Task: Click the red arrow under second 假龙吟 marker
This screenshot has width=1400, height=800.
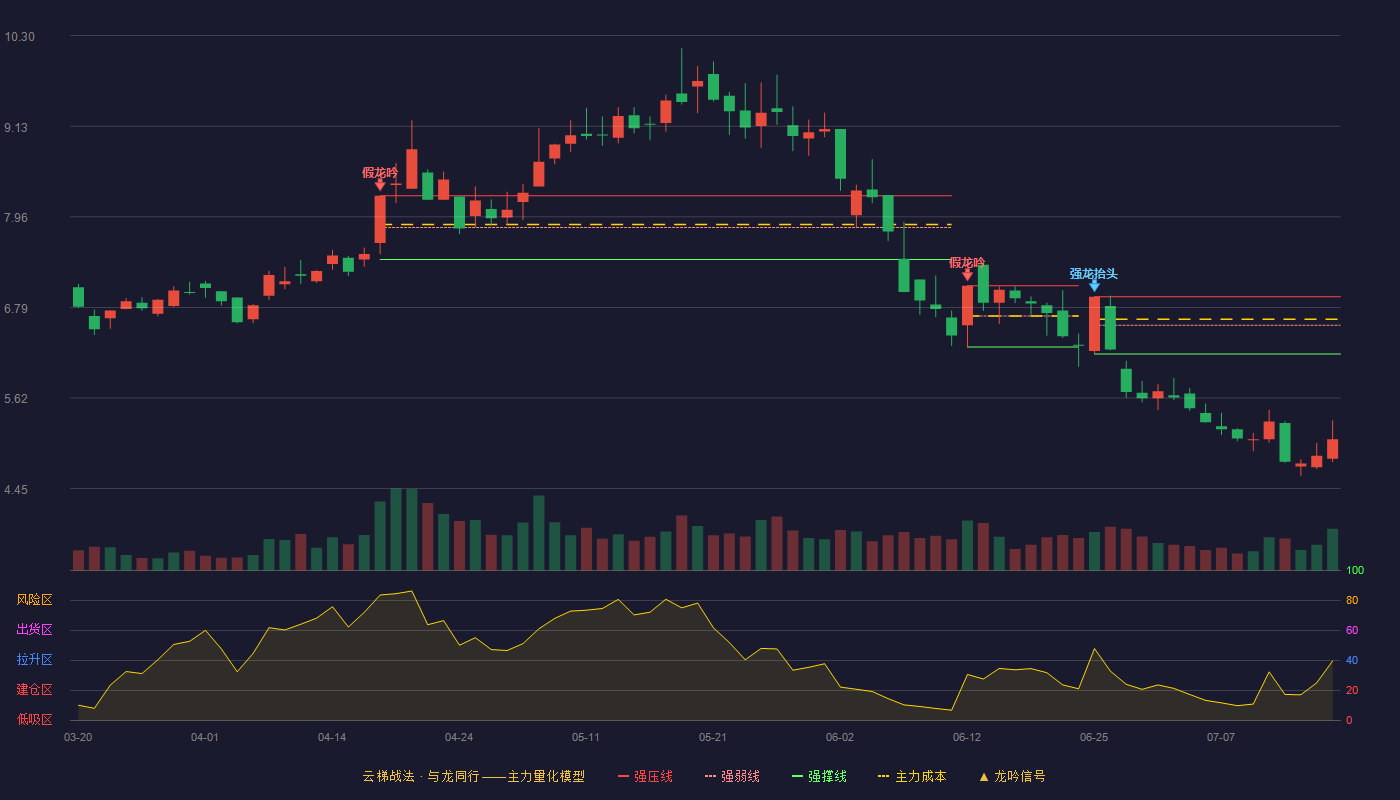Action: tap(967, 275)
